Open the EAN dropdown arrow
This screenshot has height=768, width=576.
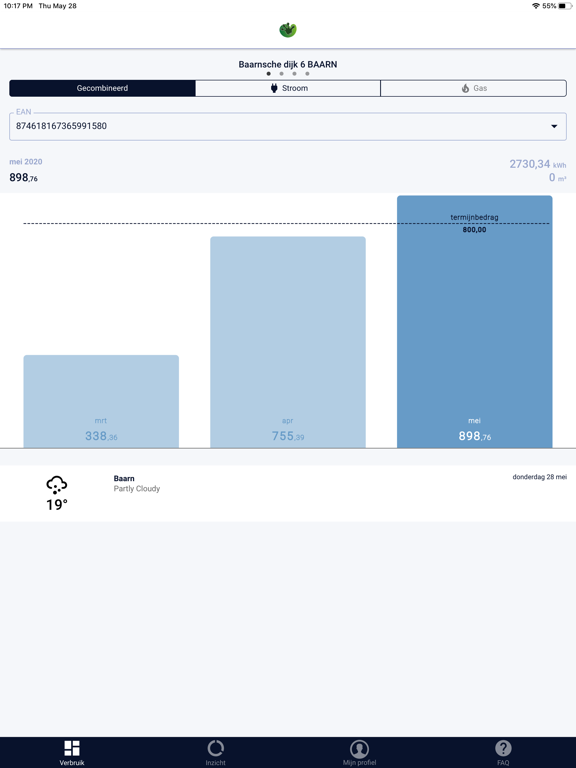[x=554, y=126]
